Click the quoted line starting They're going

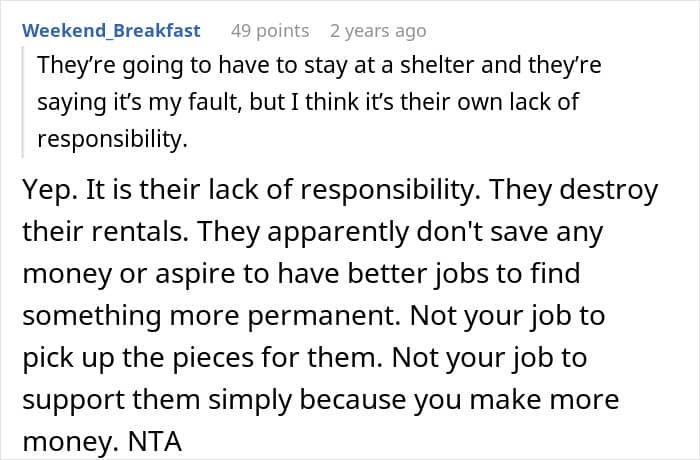[319, 65]
